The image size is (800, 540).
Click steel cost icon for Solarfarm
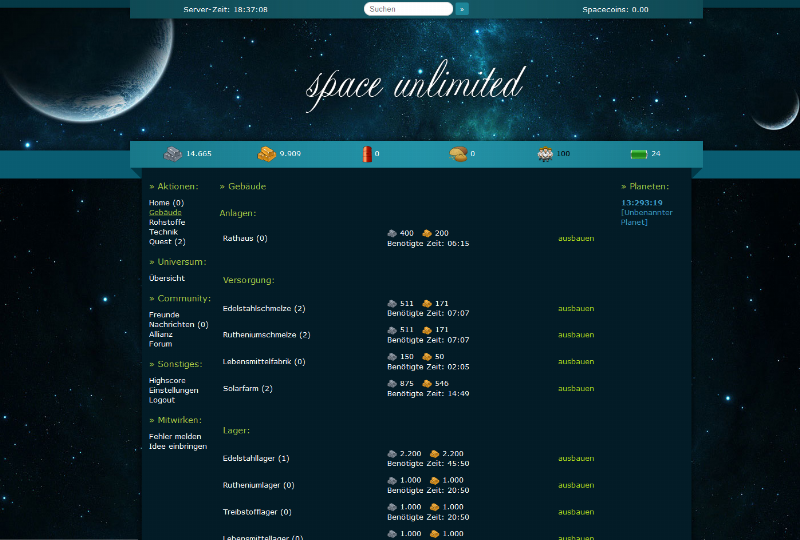[392, 383]
